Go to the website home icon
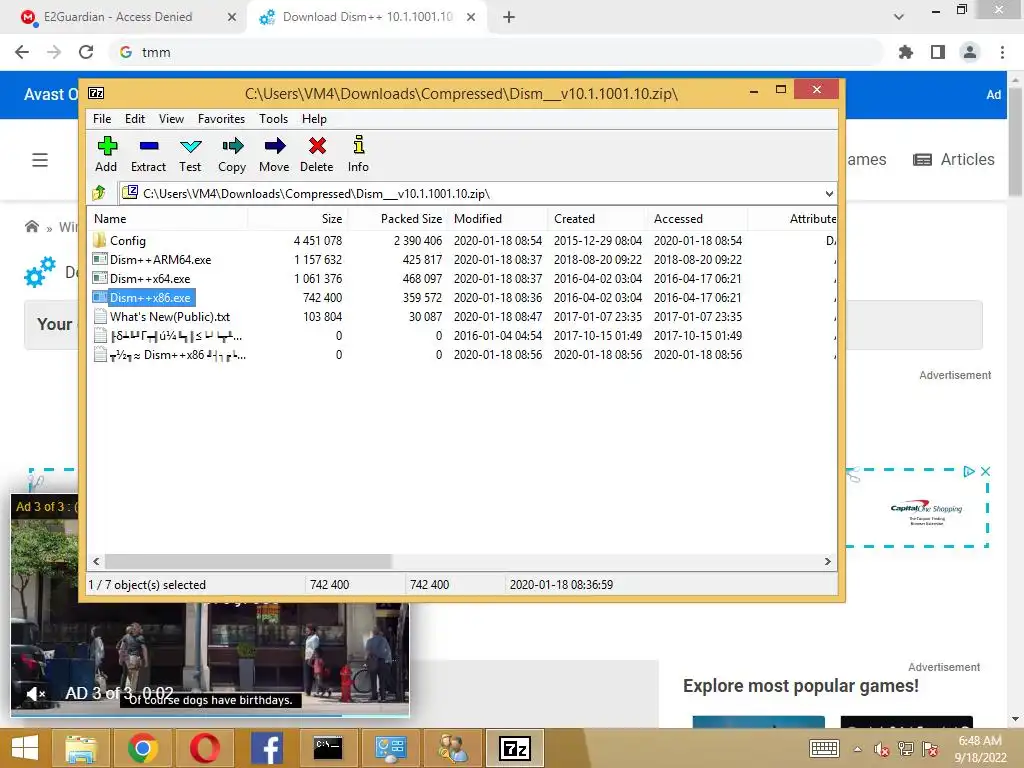The height and width of the screenshot is (768, 1024). pos(31,227)
